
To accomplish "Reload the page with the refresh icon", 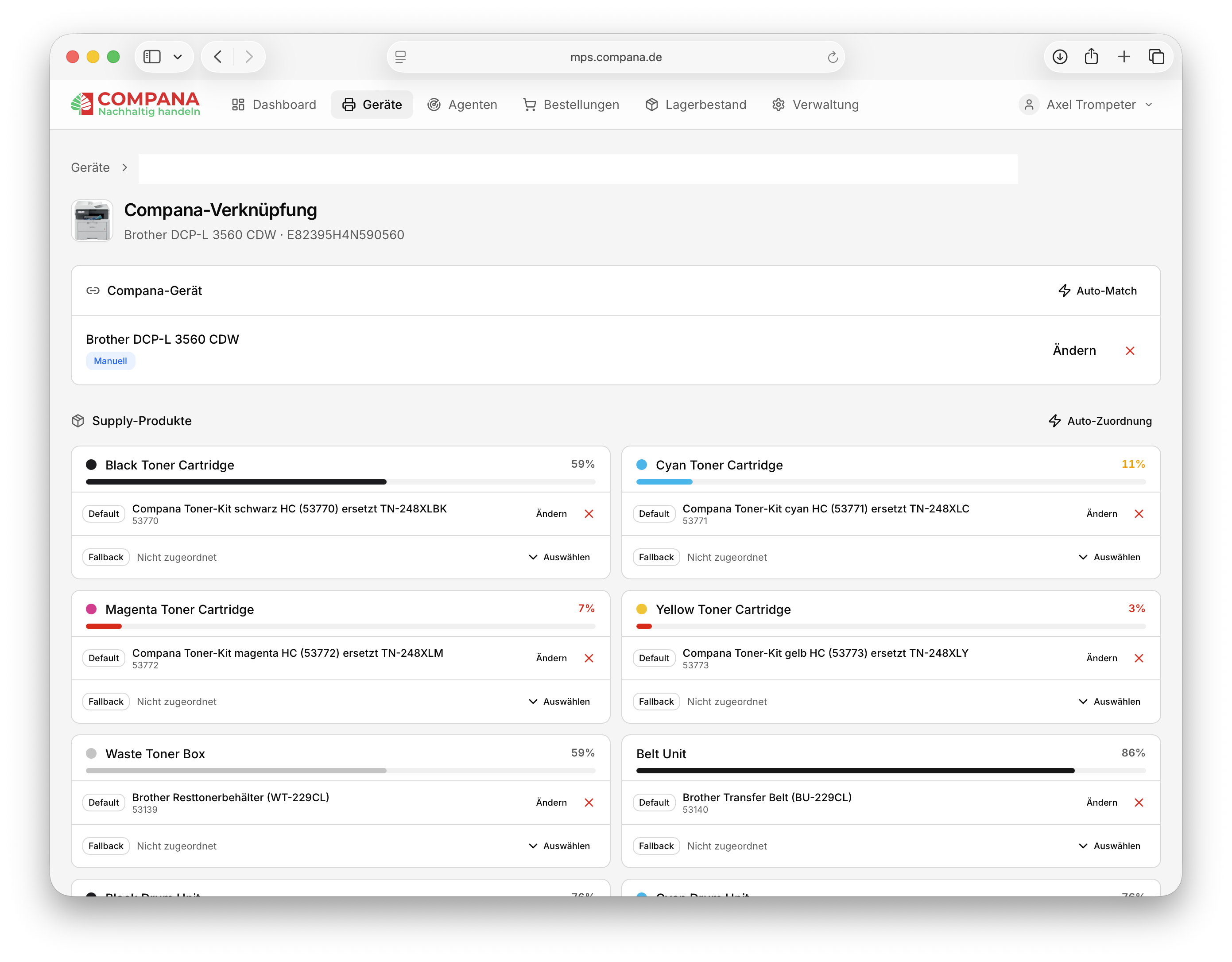I will (x=832, y=57).
